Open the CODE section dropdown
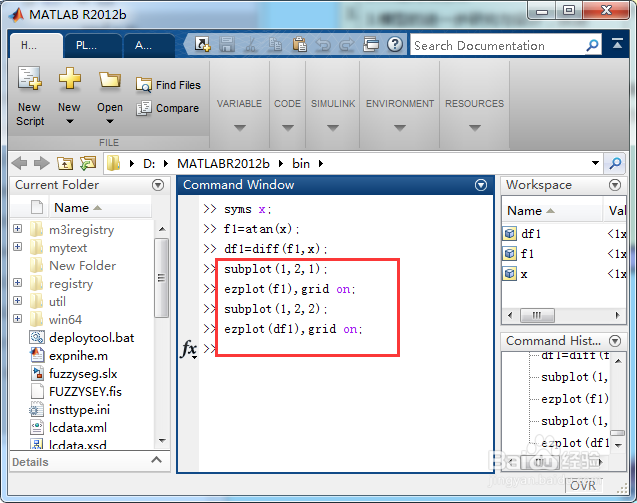Screen dimensions: 637x503 [x=288, y=128]
